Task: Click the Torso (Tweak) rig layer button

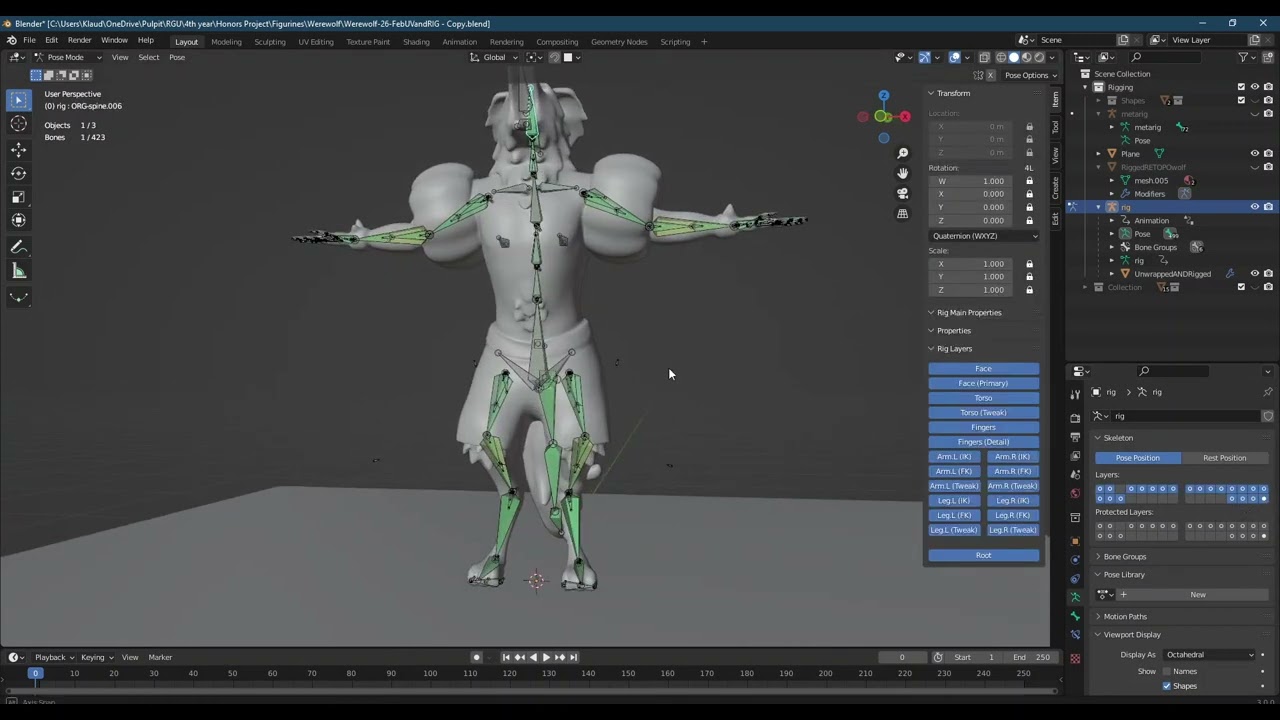Action: coord(984,413)
